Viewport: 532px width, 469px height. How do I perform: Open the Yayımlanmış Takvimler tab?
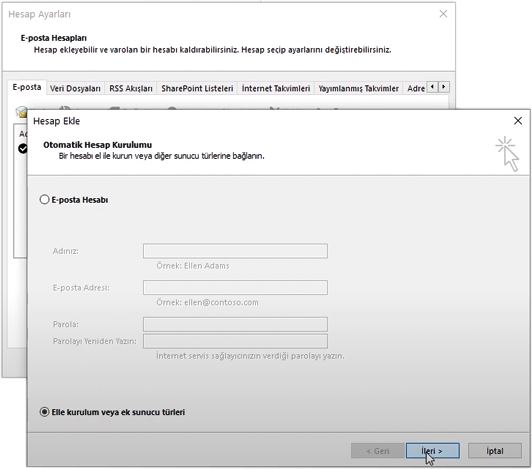coord(358,89)
